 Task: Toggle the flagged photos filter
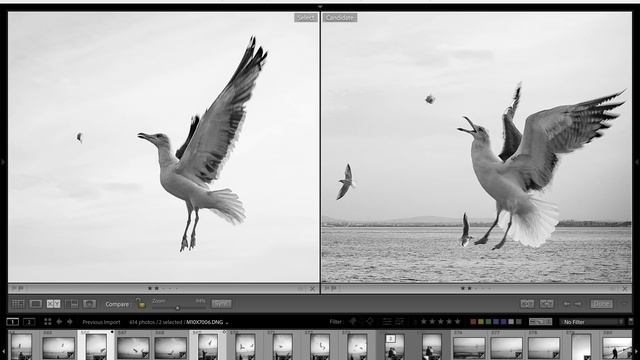pos(353,322)
